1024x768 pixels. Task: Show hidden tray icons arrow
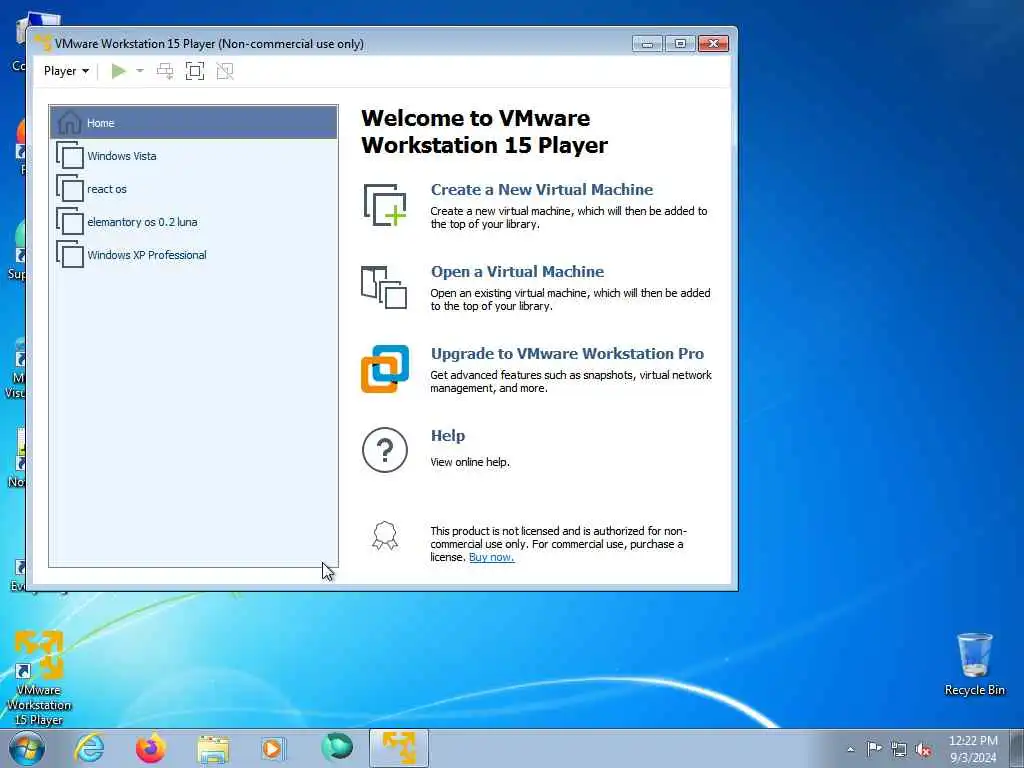pyautogui.click(x=850, y=749)
